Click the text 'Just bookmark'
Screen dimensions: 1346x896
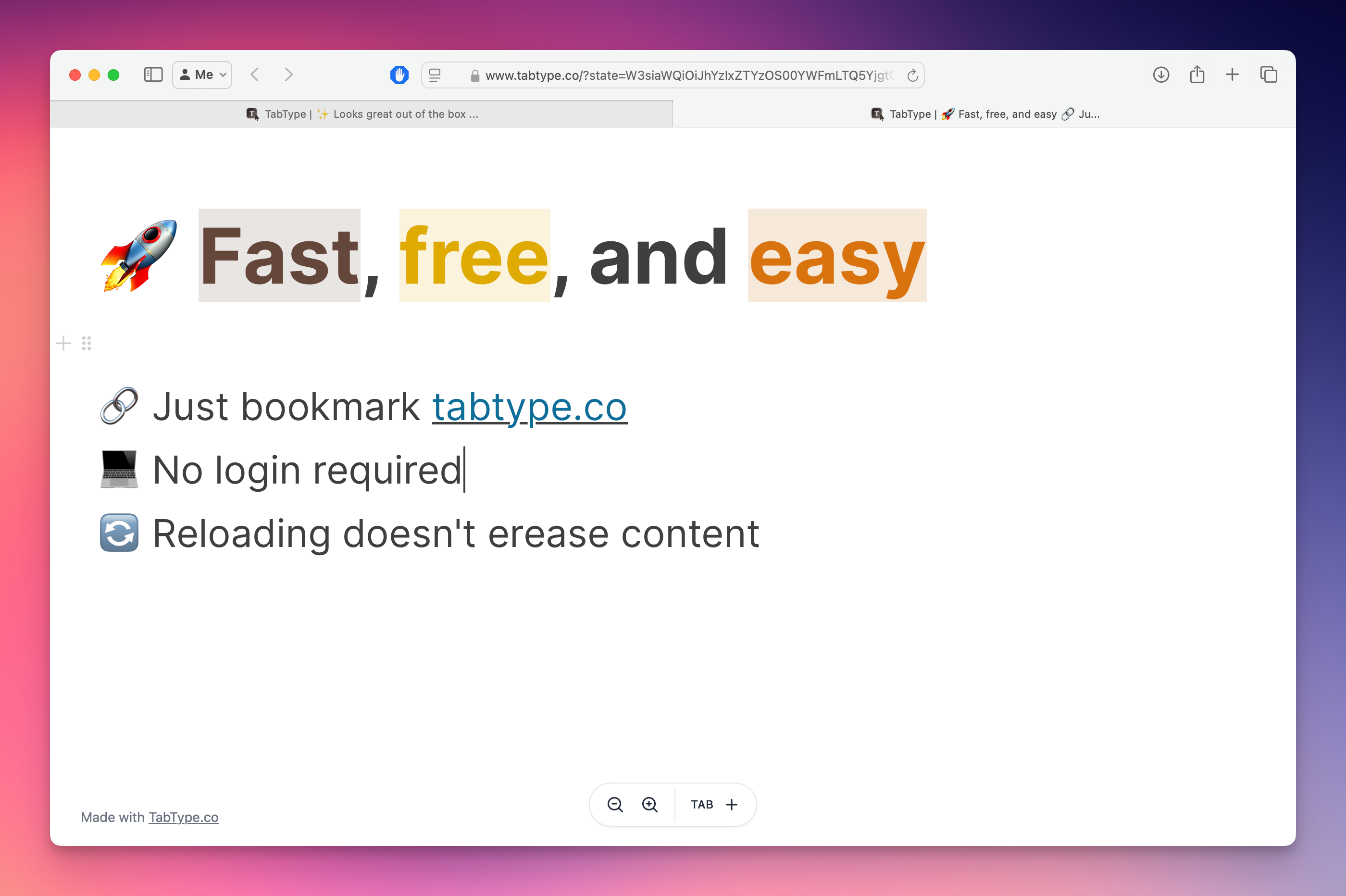point(286,407)
